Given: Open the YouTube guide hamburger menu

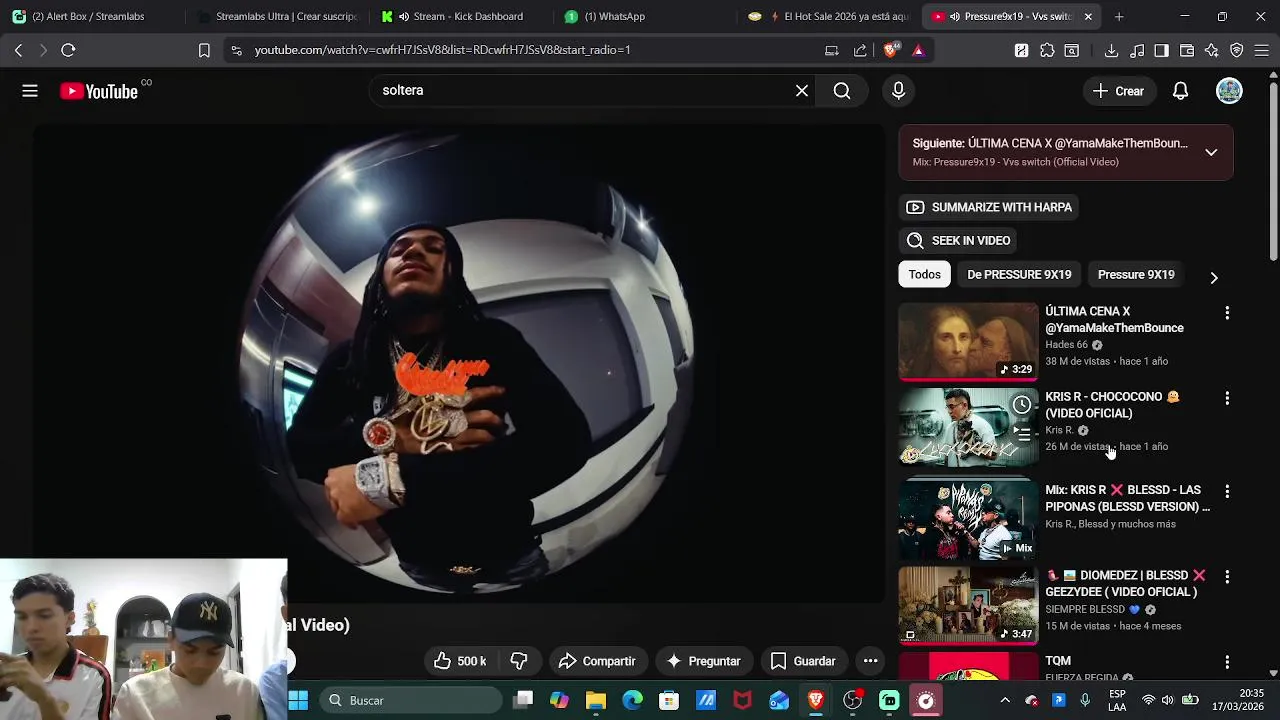Looking at the screenshot, I should (x=30, y=91).
